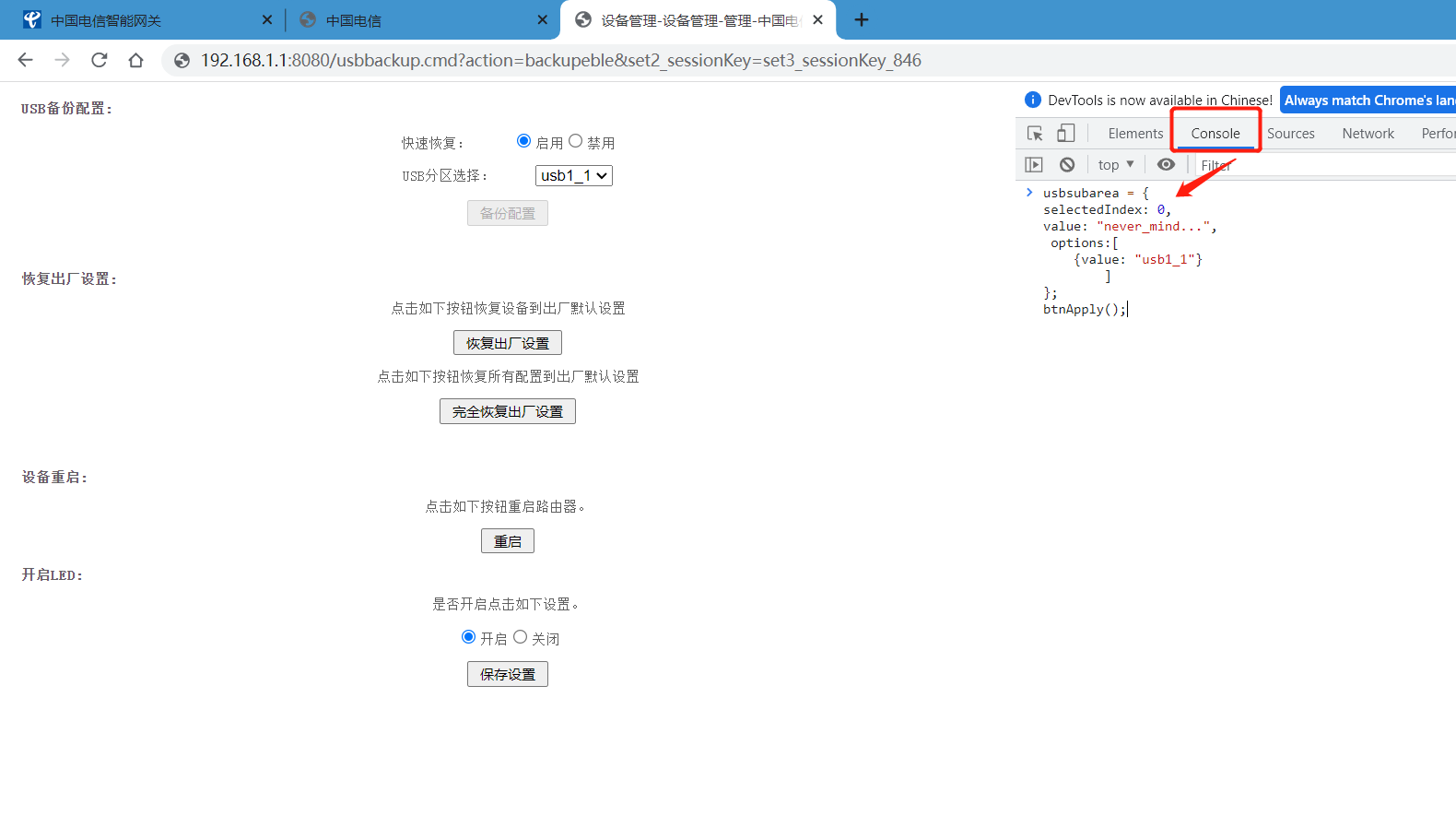The width and height of the screenshot is (1456, 816).
Task: Open the USB分区选择 usb1_1 dropdown
Action: pos(573,175)
